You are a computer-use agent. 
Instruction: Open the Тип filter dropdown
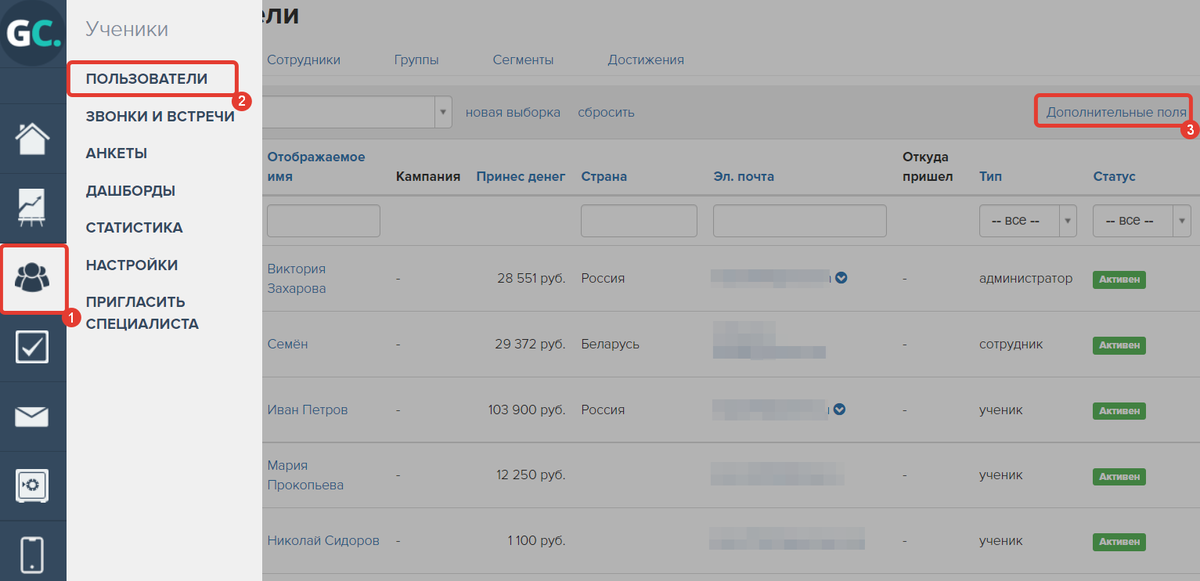(x=1027, y=220)
